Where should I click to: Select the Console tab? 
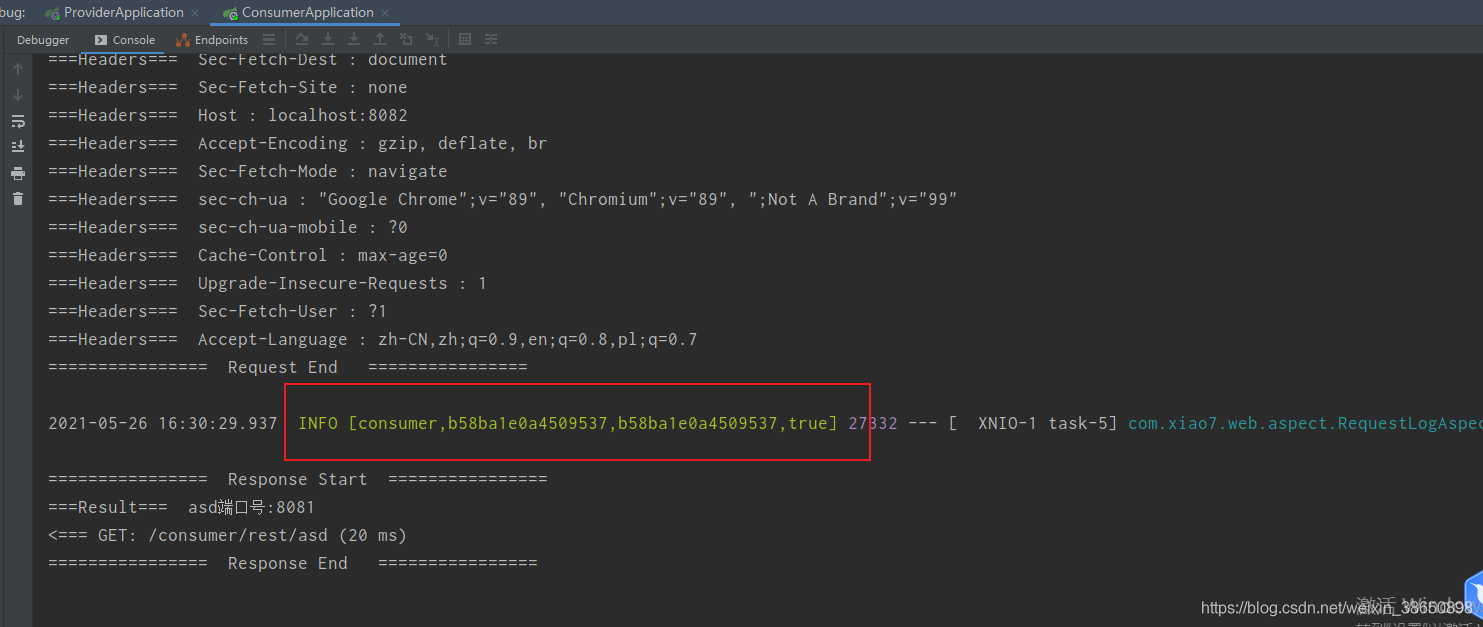125,40
